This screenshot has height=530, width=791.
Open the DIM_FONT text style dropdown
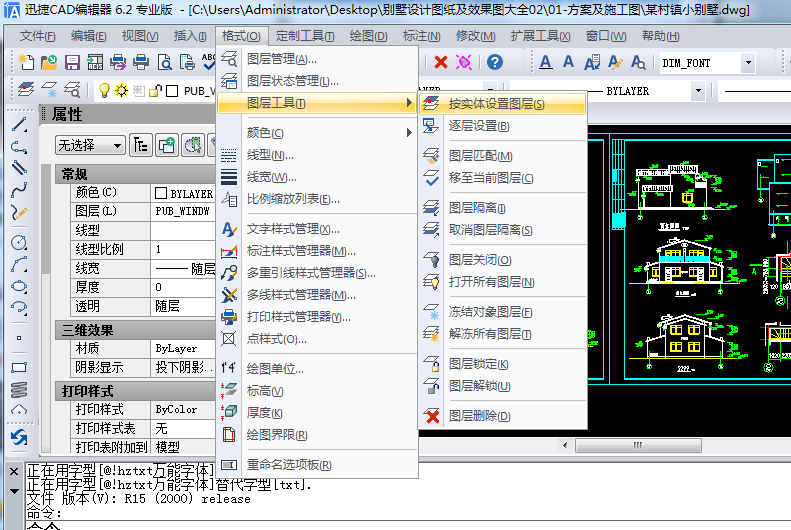(748, 63)
